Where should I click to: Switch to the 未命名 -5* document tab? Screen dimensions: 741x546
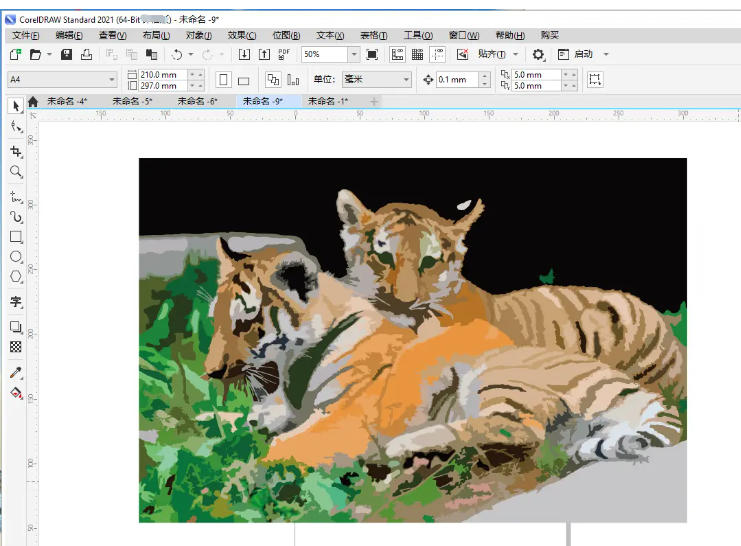click(132, 101)
